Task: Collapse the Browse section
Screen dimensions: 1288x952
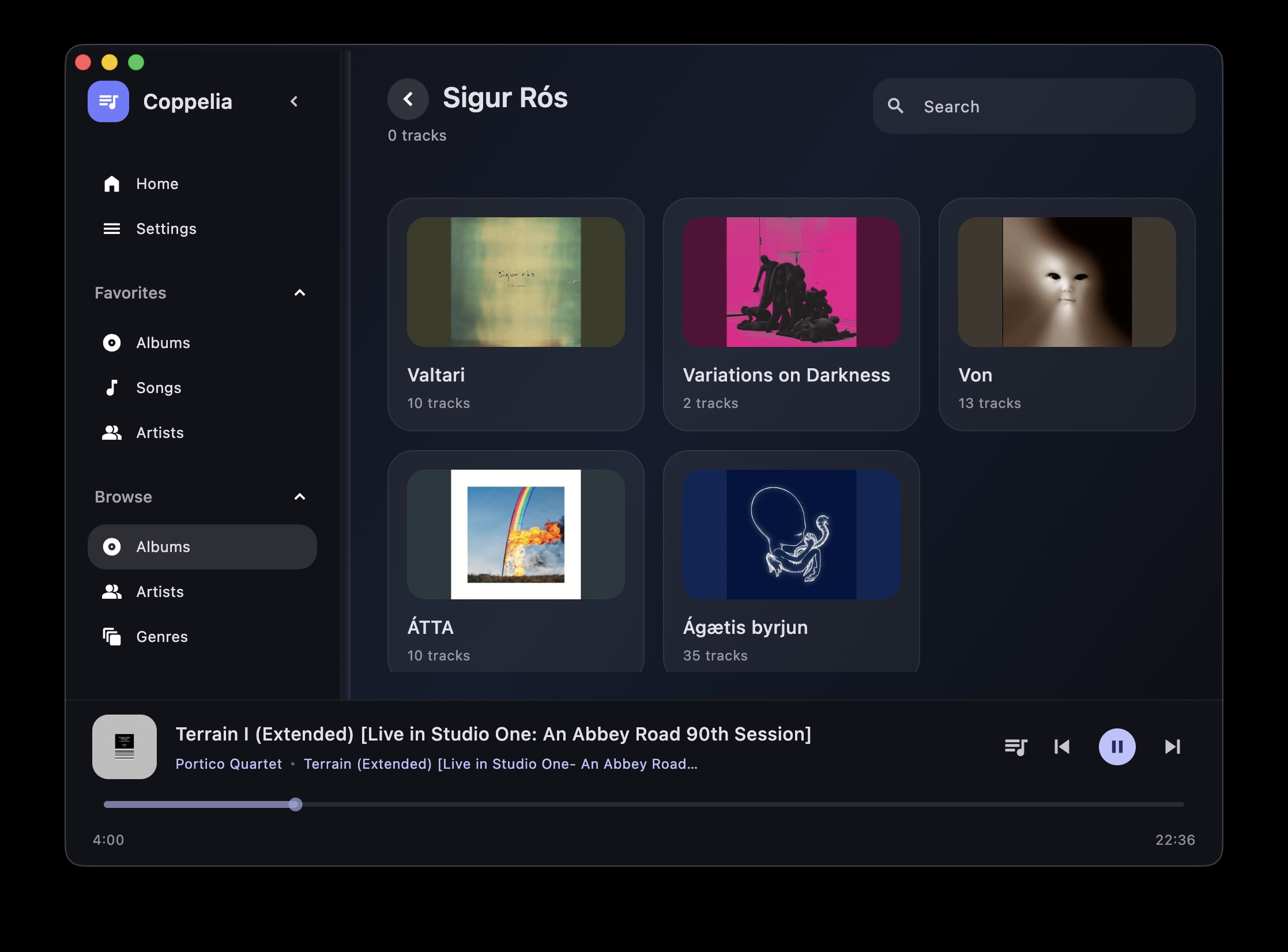Action: click(x=299, y=497)
